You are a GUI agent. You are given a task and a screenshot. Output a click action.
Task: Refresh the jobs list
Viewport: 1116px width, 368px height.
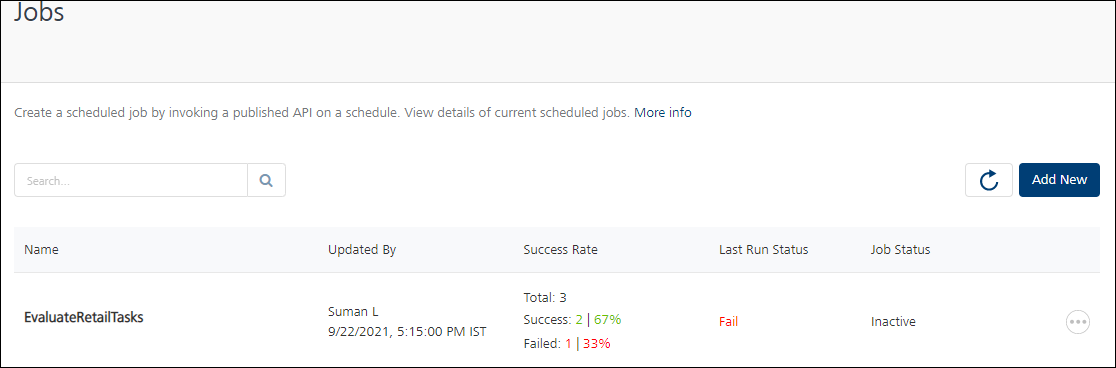(x=989, y=180)
